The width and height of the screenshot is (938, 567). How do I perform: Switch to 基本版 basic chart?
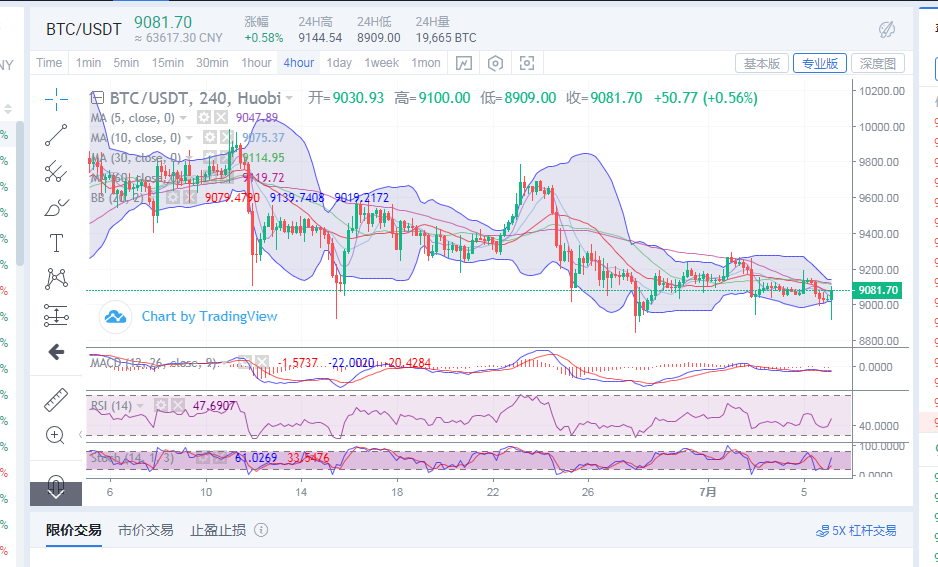pyautogui.click(x=762, y=63)
